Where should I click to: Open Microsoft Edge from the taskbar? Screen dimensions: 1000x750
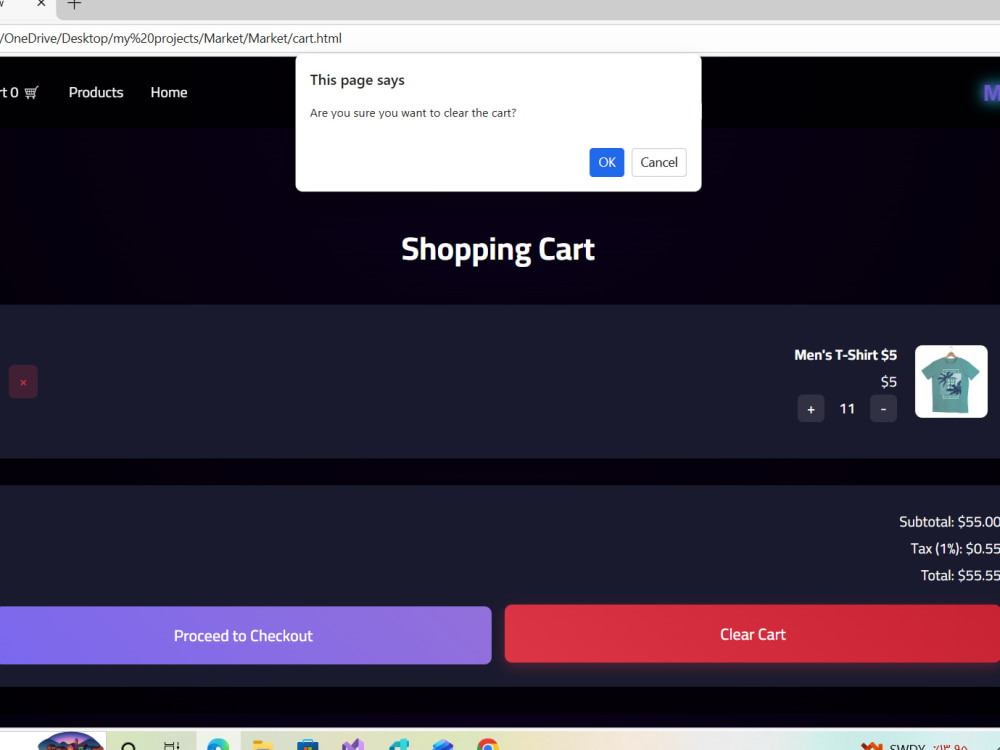(x=218, y=744)
